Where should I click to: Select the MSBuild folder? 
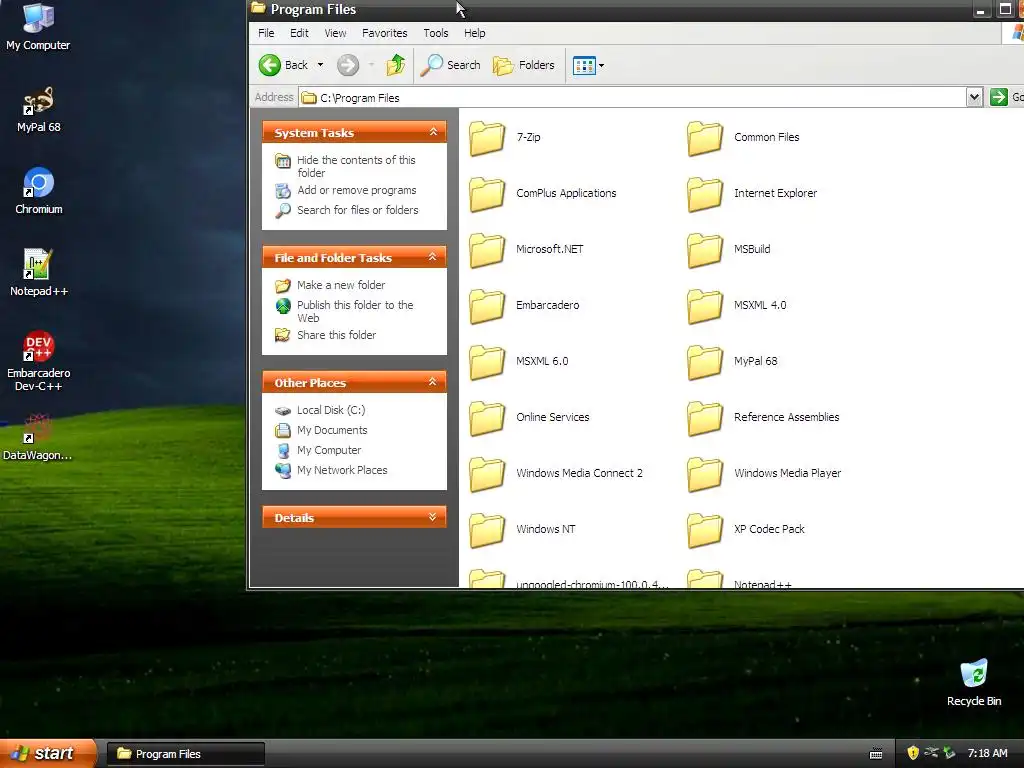tap(728, 250)
